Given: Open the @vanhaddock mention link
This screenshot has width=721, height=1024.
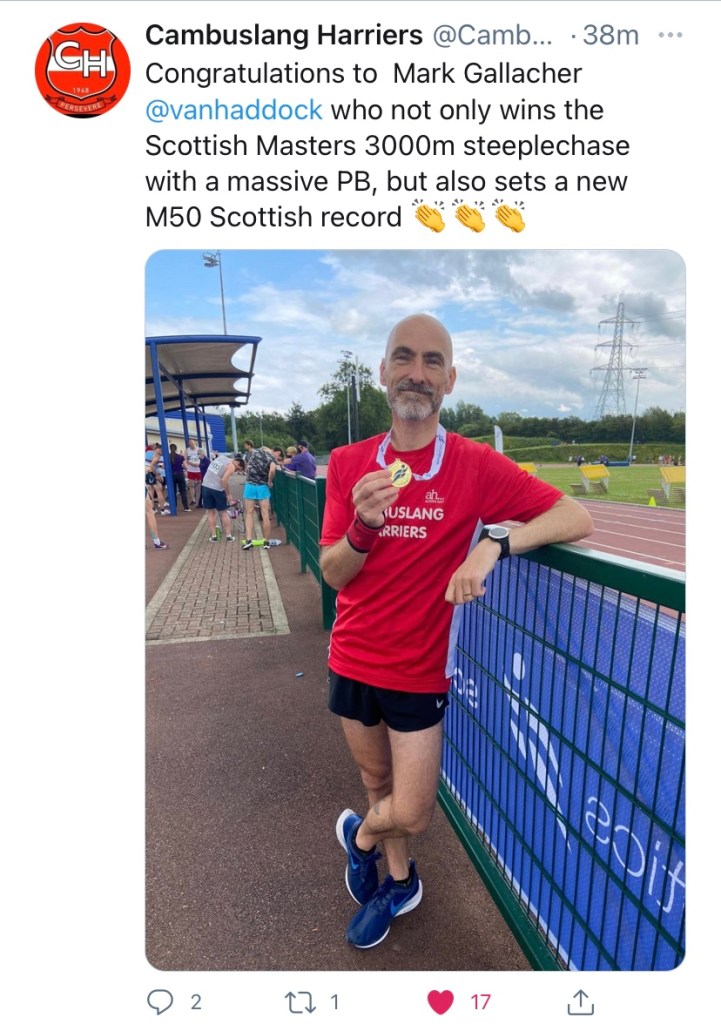Looking at the screenshot, I should point(234,110).
